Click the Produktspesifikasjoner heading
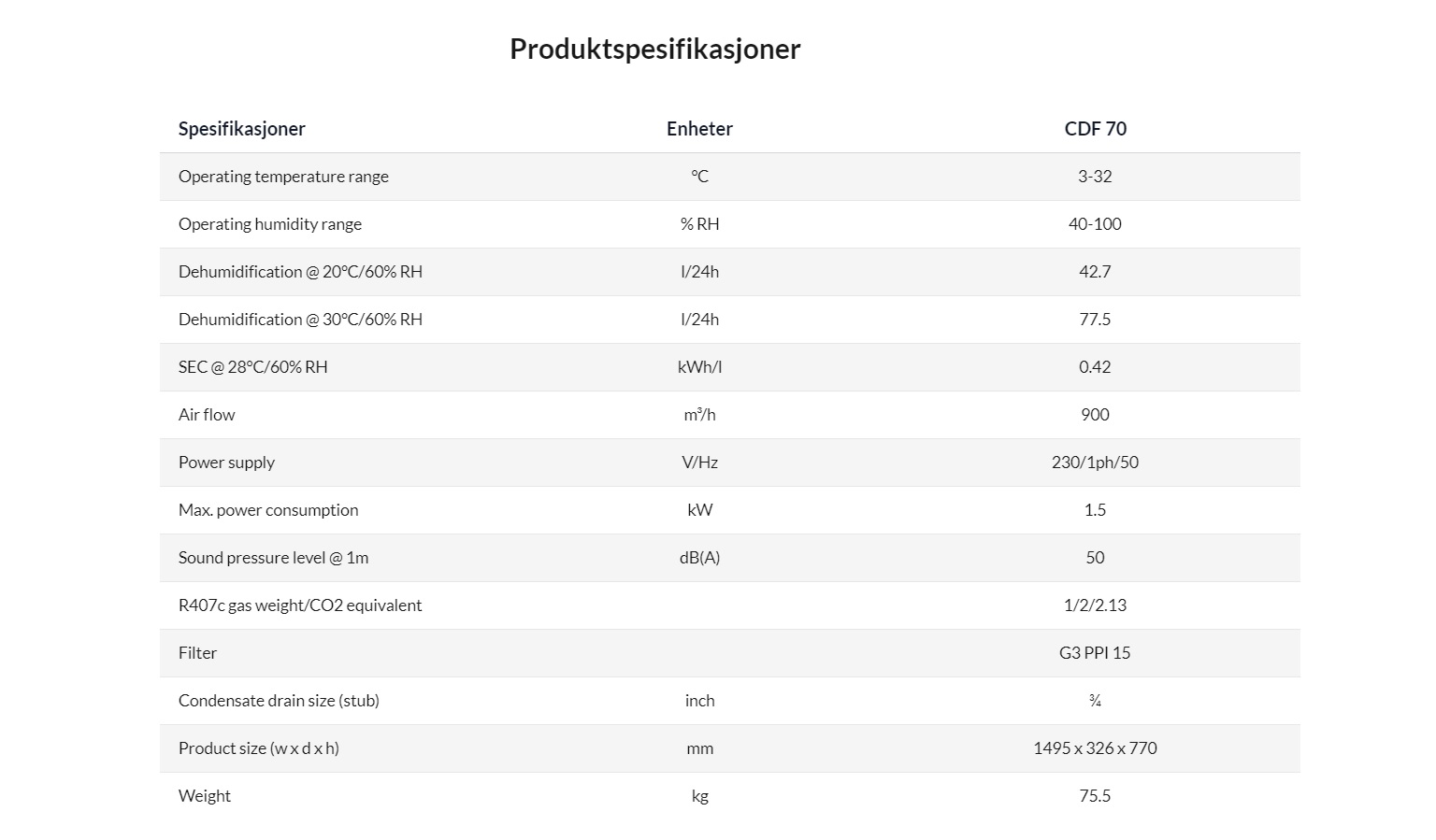Image resolution: width=1436 pixels, height=840 pixels. coord(654,49)
